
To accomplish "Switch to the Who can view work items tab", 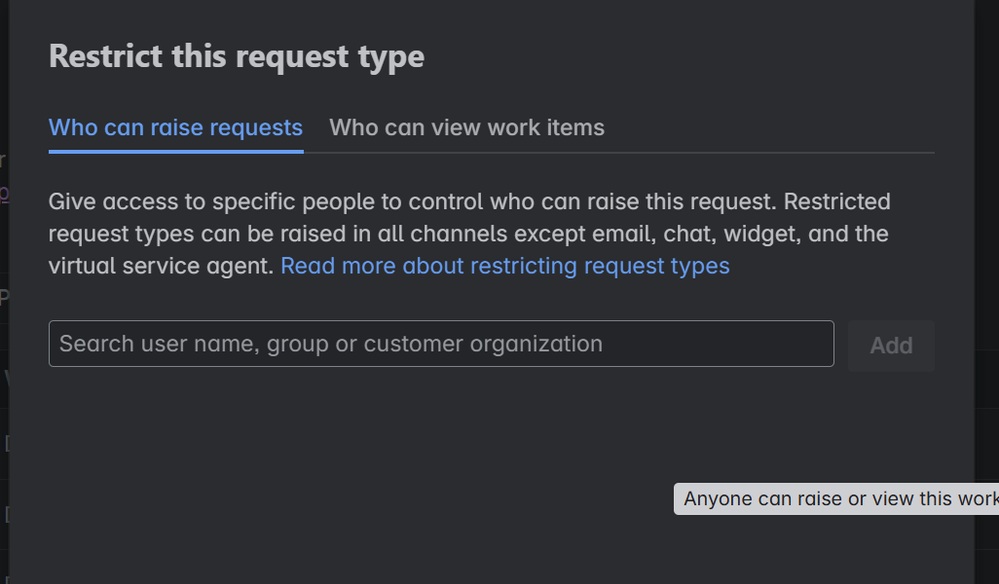I will (466, 128).
